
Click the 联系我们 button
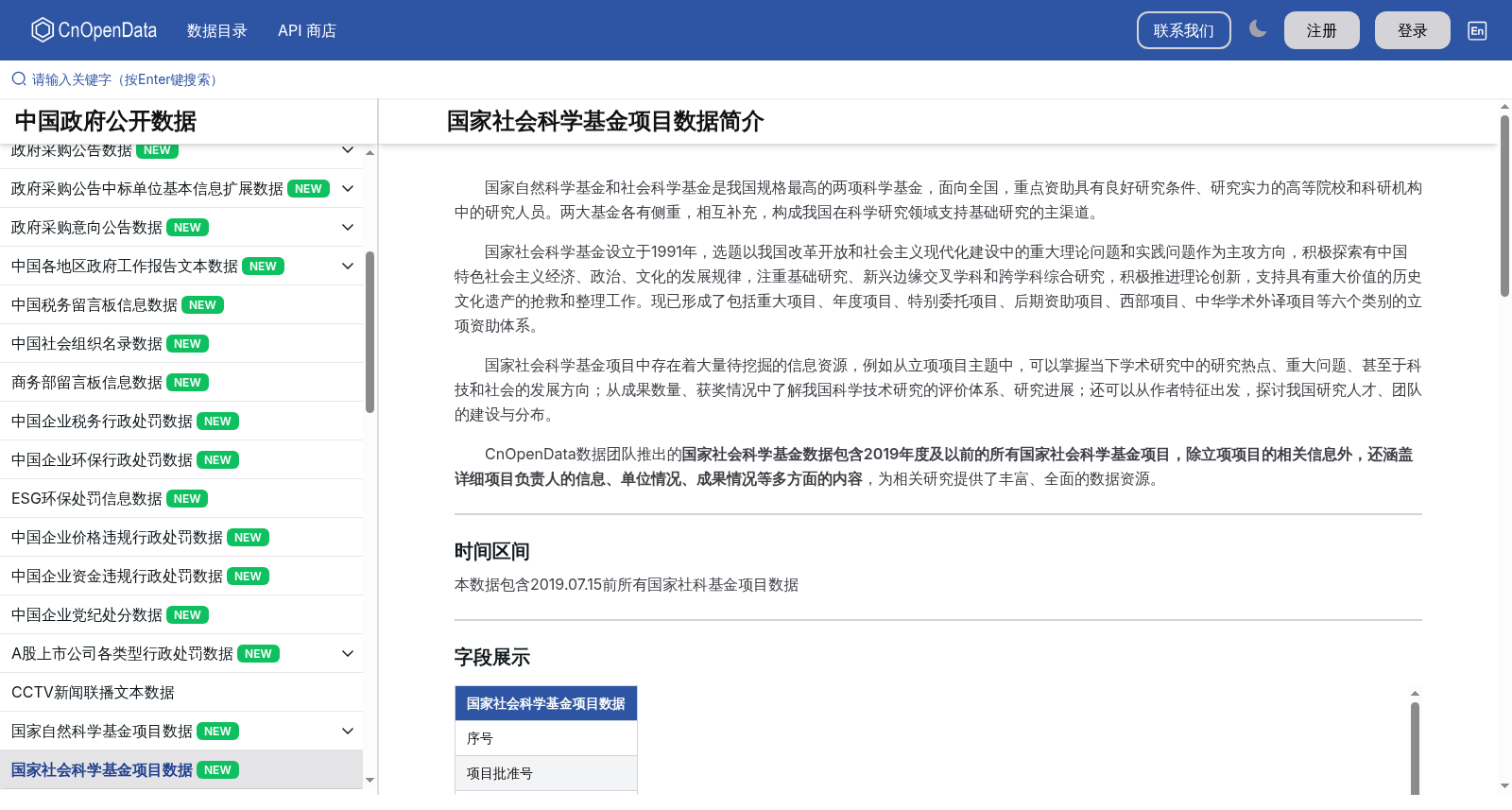tap(1184, 30)
